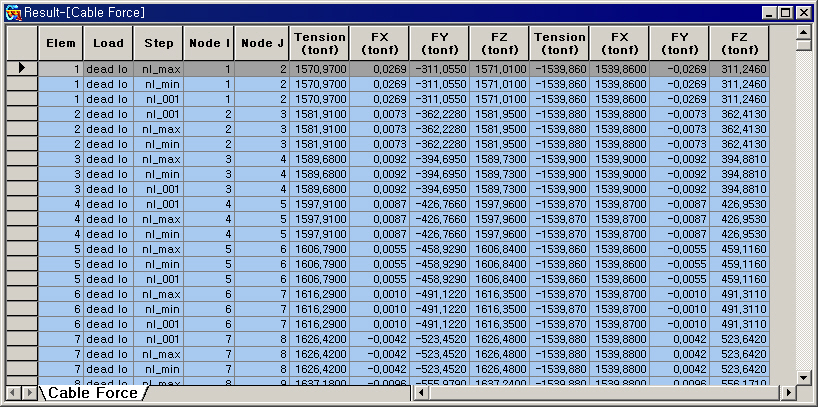Select the Node I column header
818x407 pixels.
[x=210, y=43]
